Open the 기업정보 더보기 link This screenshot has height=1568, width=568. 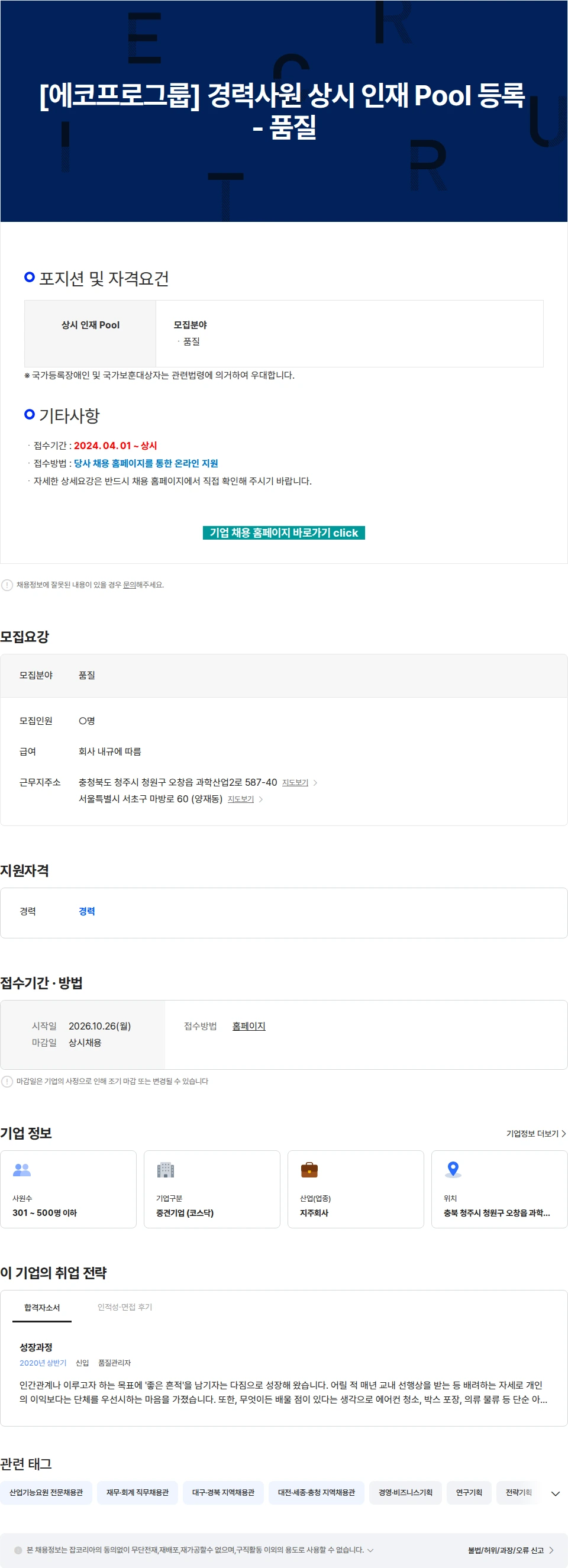click(535, 1133)
